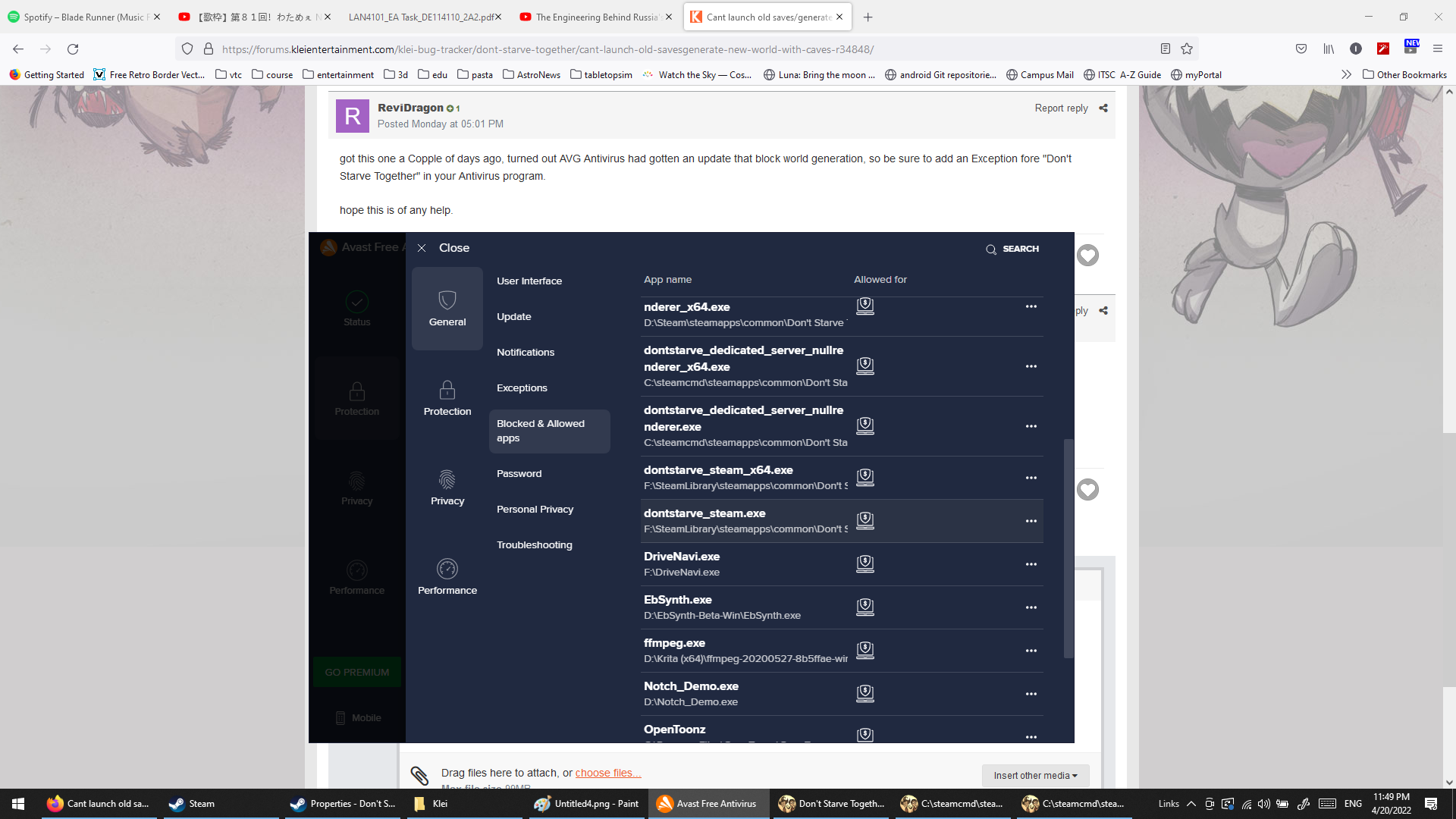Click the share icon beside Report reply
This screenshot has width=1456, height=819.
tap(1103, 108)
